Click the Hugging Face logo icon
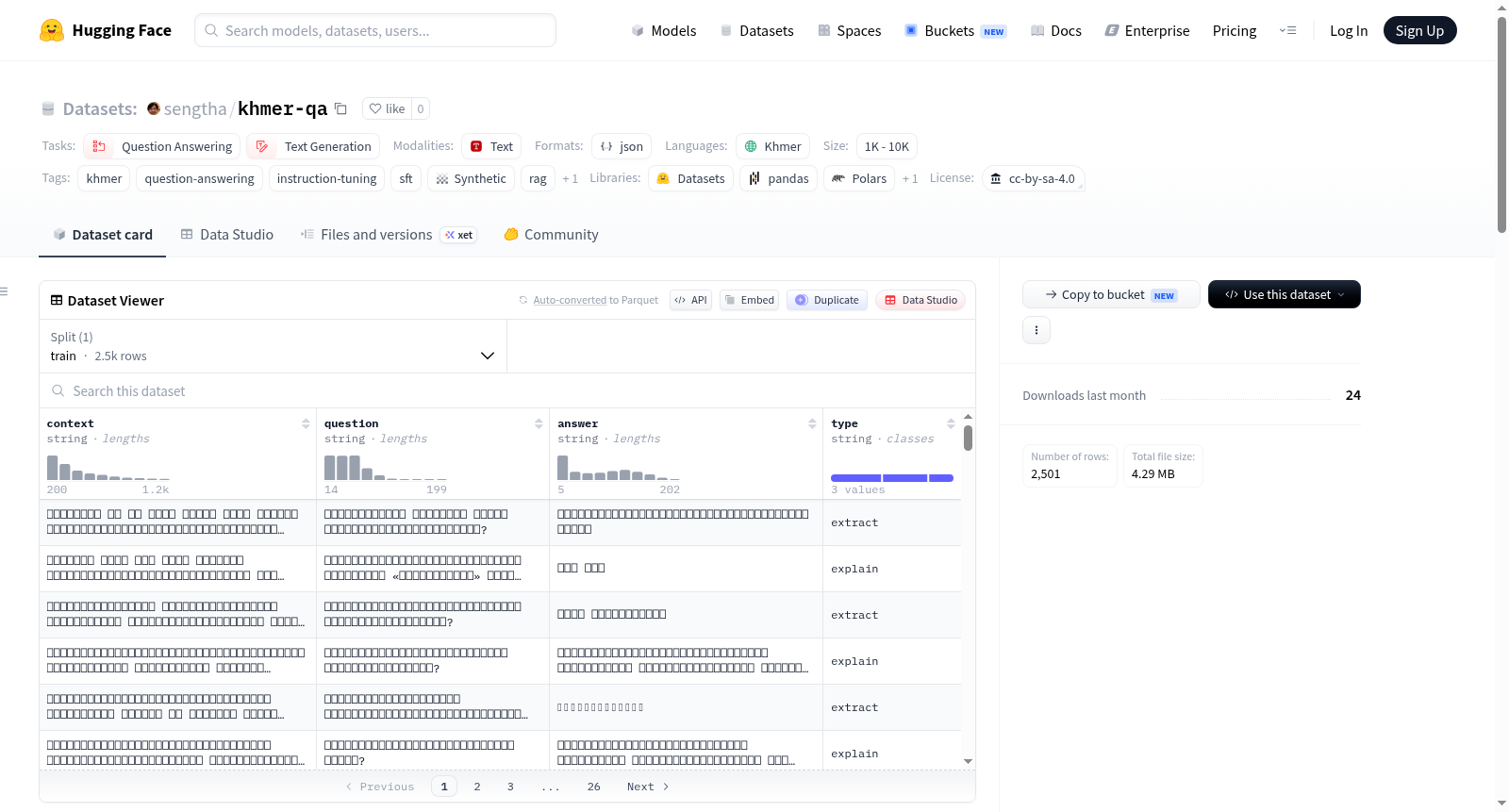This screenshot has width=1509, height=812. click(x=52, y=30)
